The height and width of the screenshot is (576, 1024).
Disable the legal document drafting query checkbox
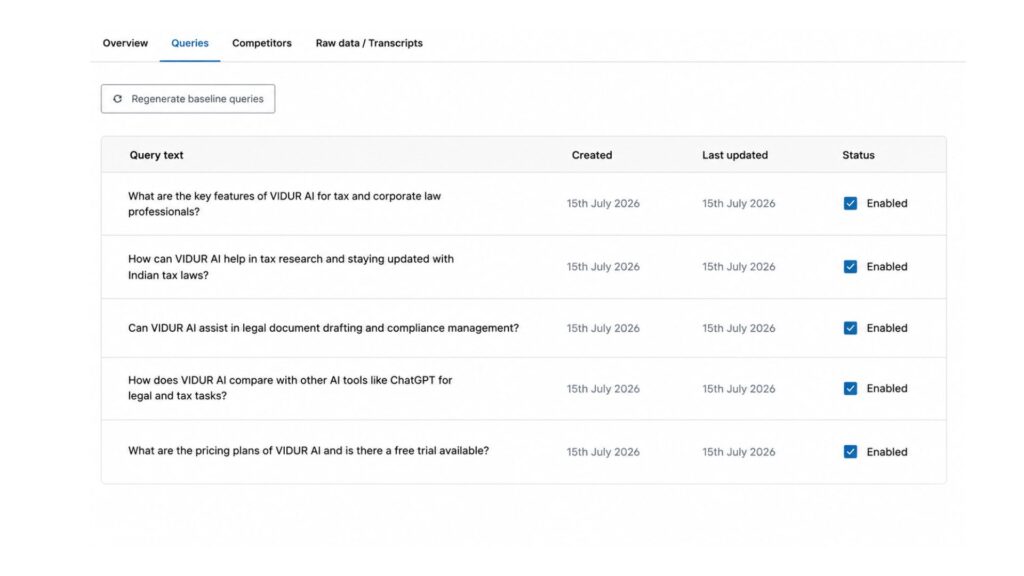coord(850,328)
